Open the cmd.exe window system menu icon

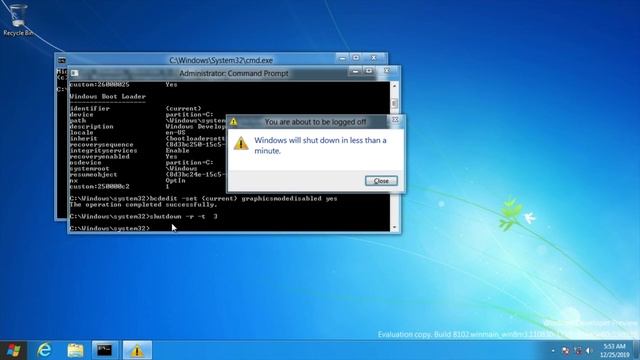coord(62,60)
